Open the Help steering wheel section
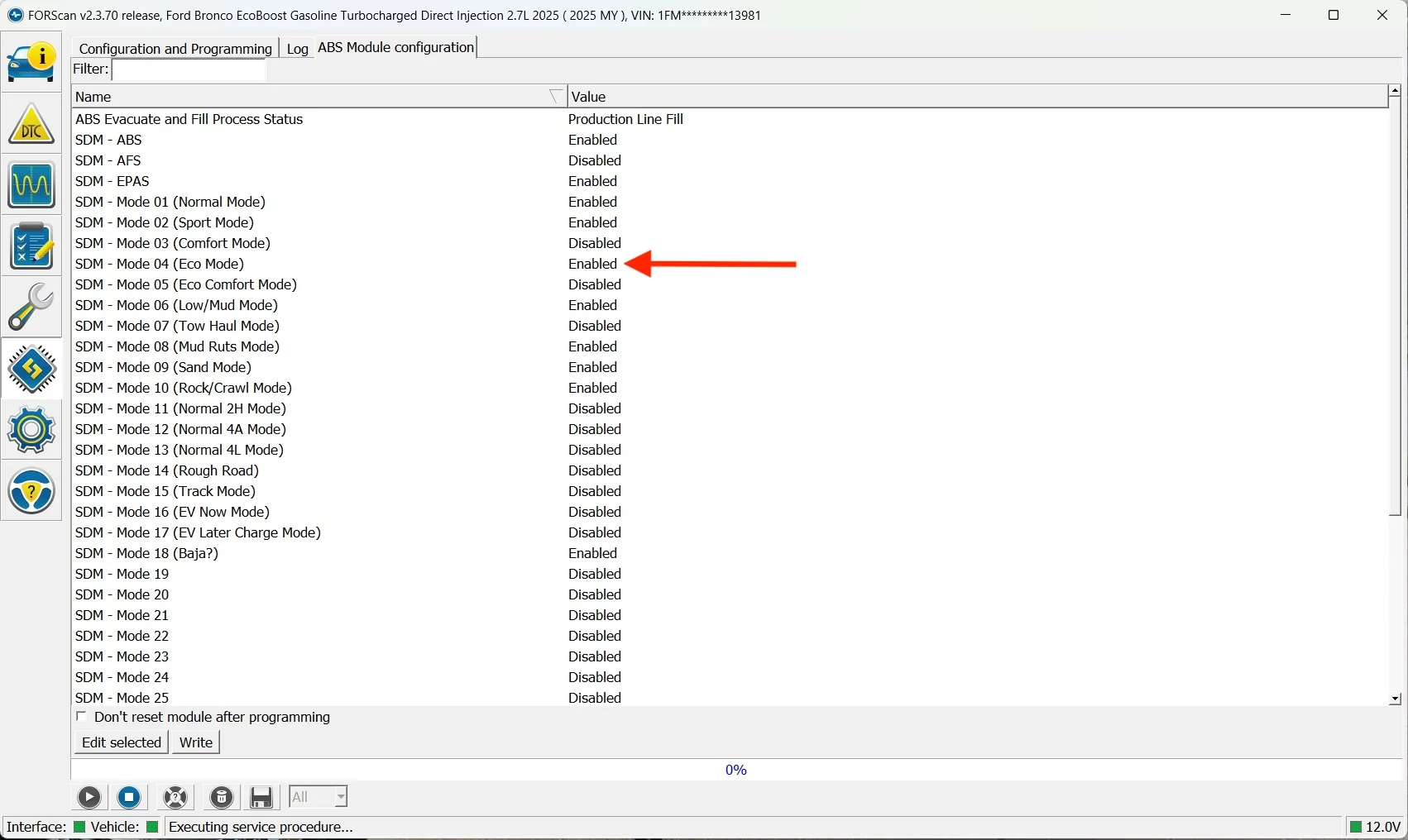 [x=31, y=491]
